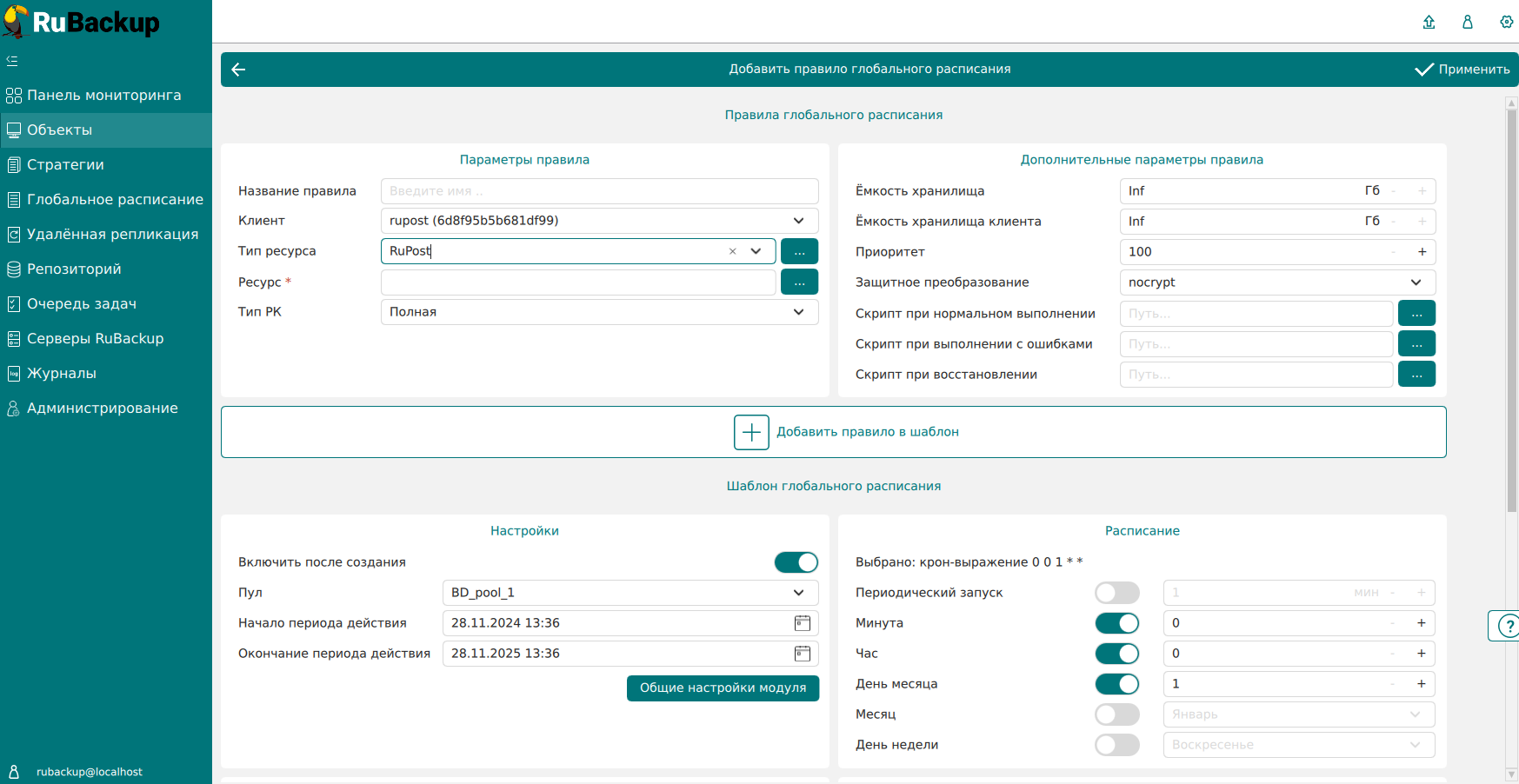
Task: Open the help question mark button
Action: 1507,626
